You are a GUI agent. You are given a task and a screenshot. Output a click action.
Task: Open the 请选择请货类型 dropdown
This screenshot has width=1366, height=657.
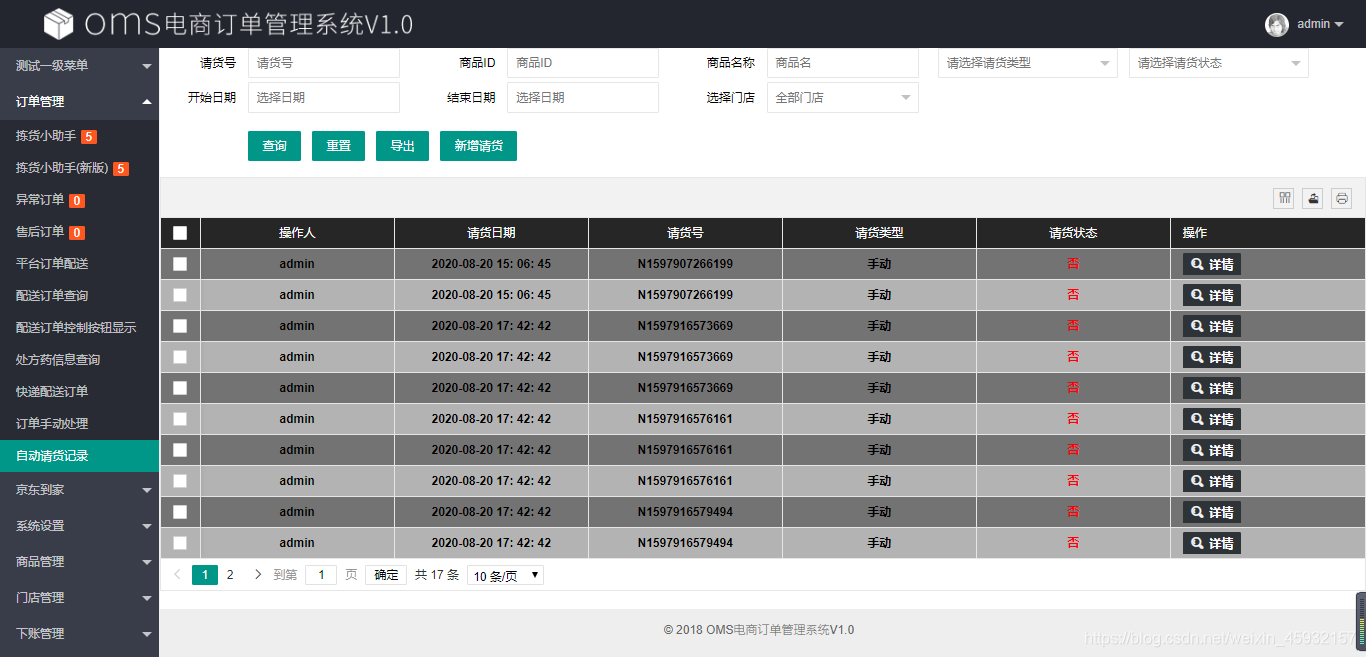point(1028,63)
